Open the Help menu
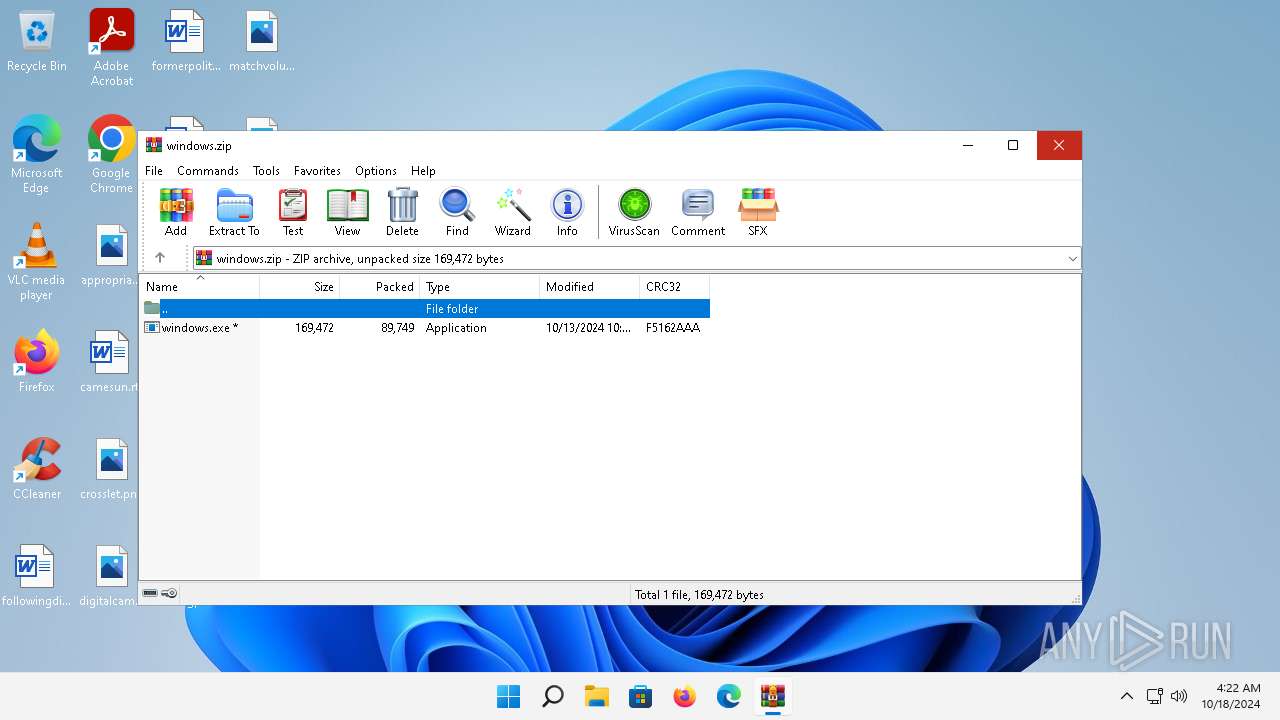The image size is (1280, 720). [x=423, y=171]
